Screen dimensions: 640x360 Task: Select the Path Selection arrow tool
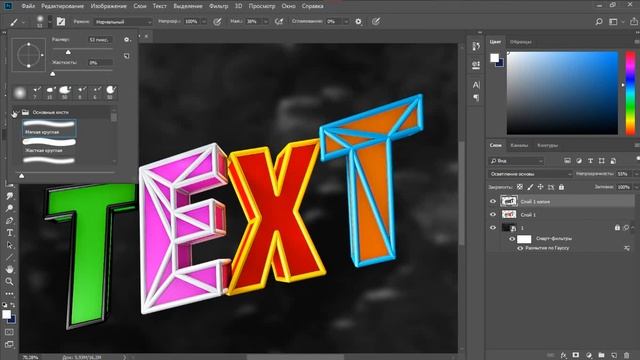9,245
